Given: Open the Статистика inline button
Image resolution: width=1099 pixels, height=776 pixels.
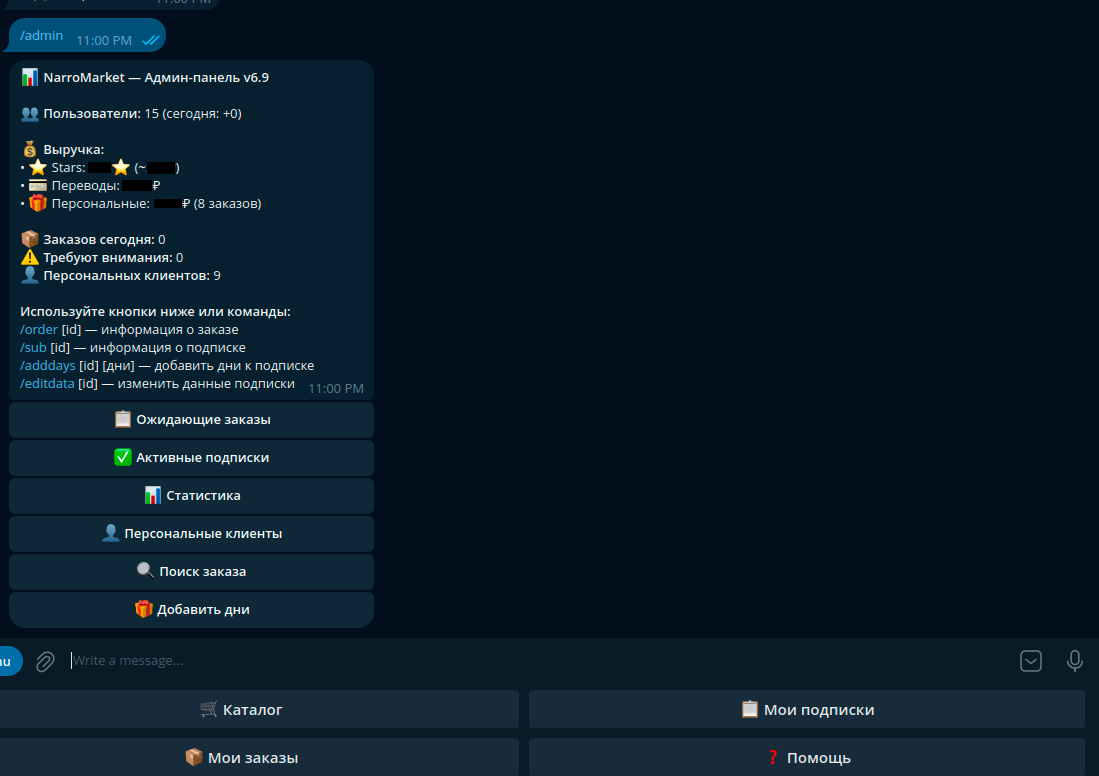Looking at the screenshot, I should pyautogui.click(x=192, y=496).
